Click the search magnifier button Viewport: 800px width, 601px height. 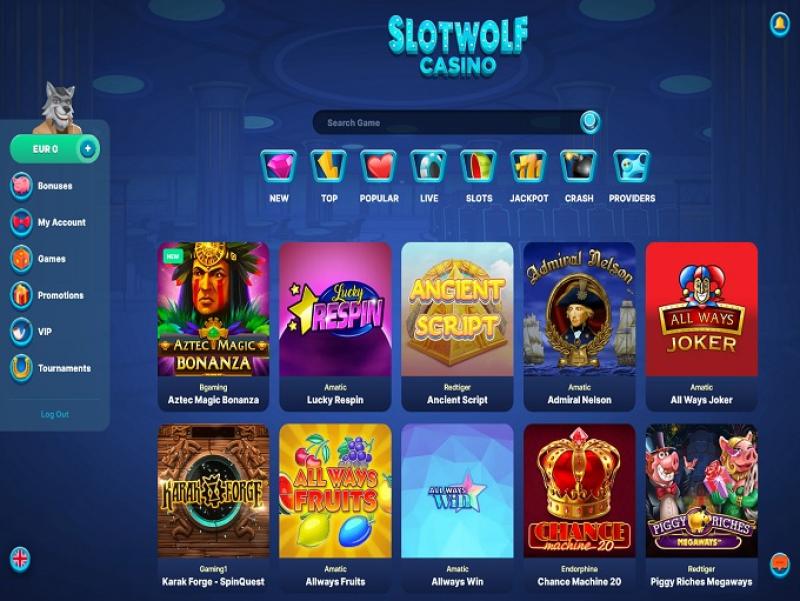click(x=590, y=122)
